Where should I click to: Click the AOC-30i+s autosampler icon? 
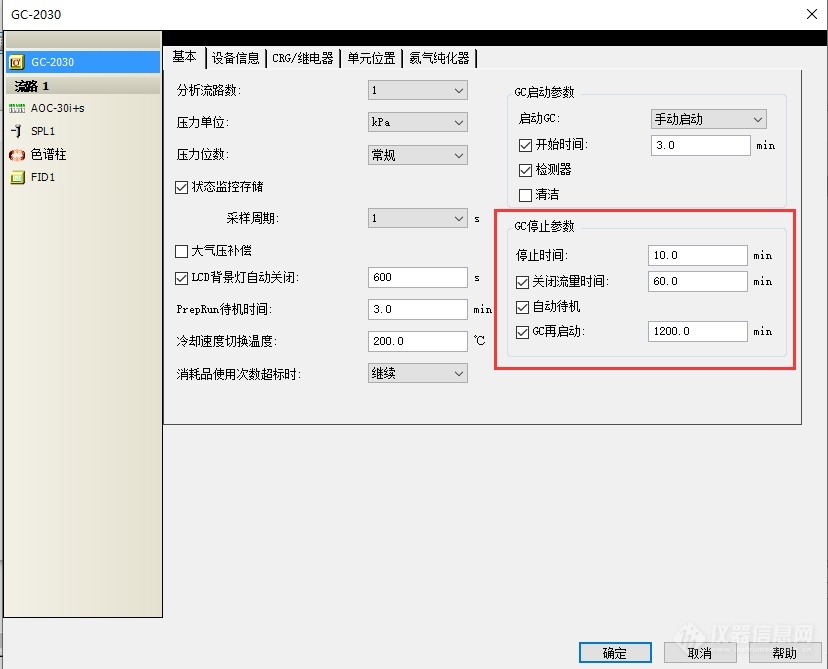[x=16, y=108]
